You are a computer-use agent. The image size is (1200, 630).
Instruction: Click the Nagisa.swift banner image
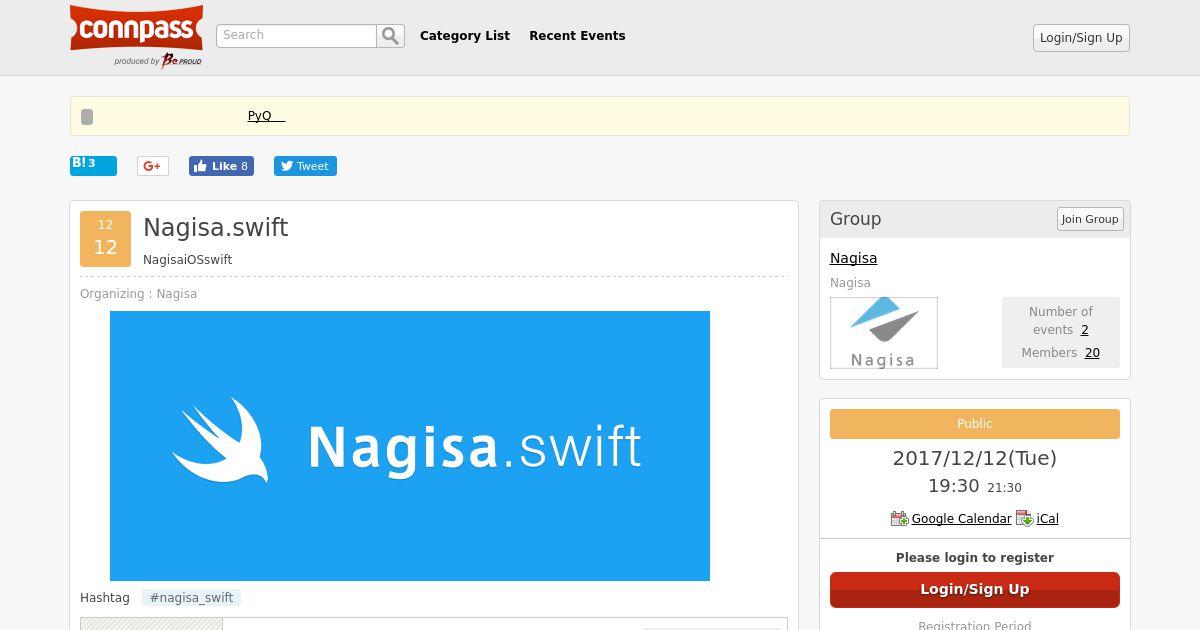410,446
